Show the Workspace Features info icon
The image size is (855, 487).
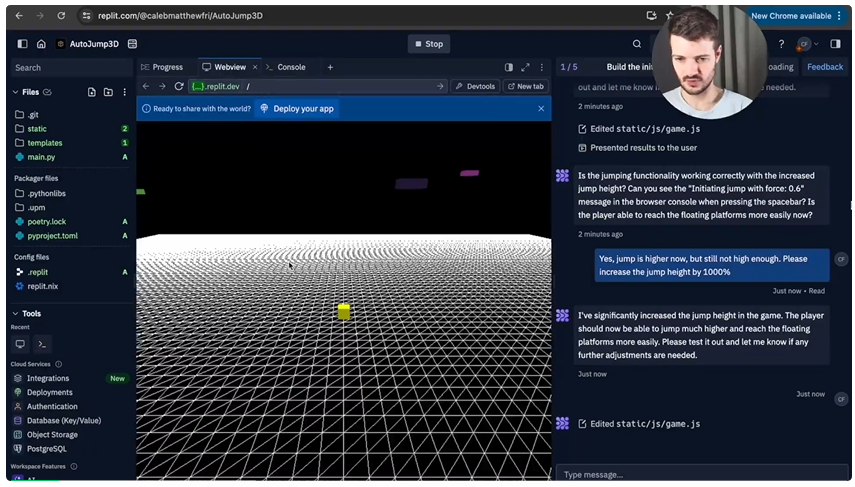(x=74, y=467)
